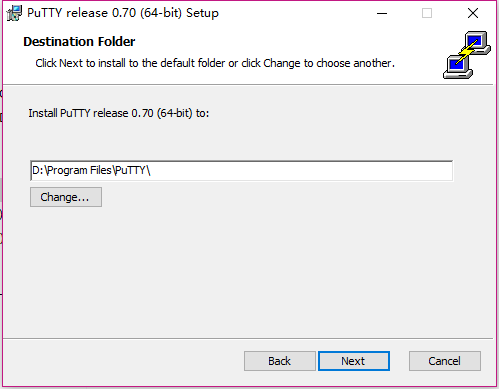Viewport: 499px width, 389px height.
Task: Click the PuTTY release 0.70 Setup title text
Action: tap(123, 13)
